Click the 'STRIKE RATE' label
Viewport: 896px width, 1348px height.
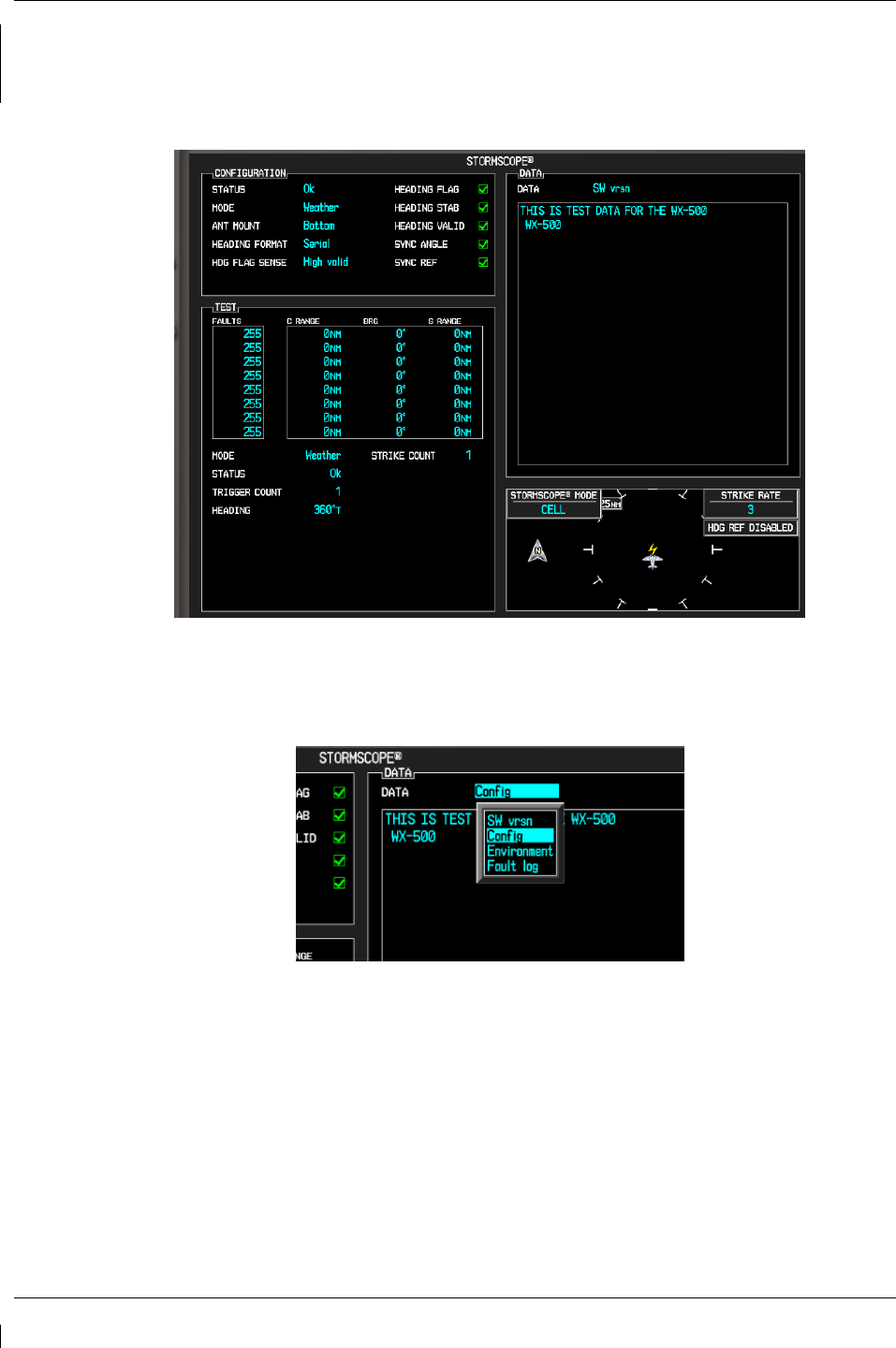pos(750,496)
